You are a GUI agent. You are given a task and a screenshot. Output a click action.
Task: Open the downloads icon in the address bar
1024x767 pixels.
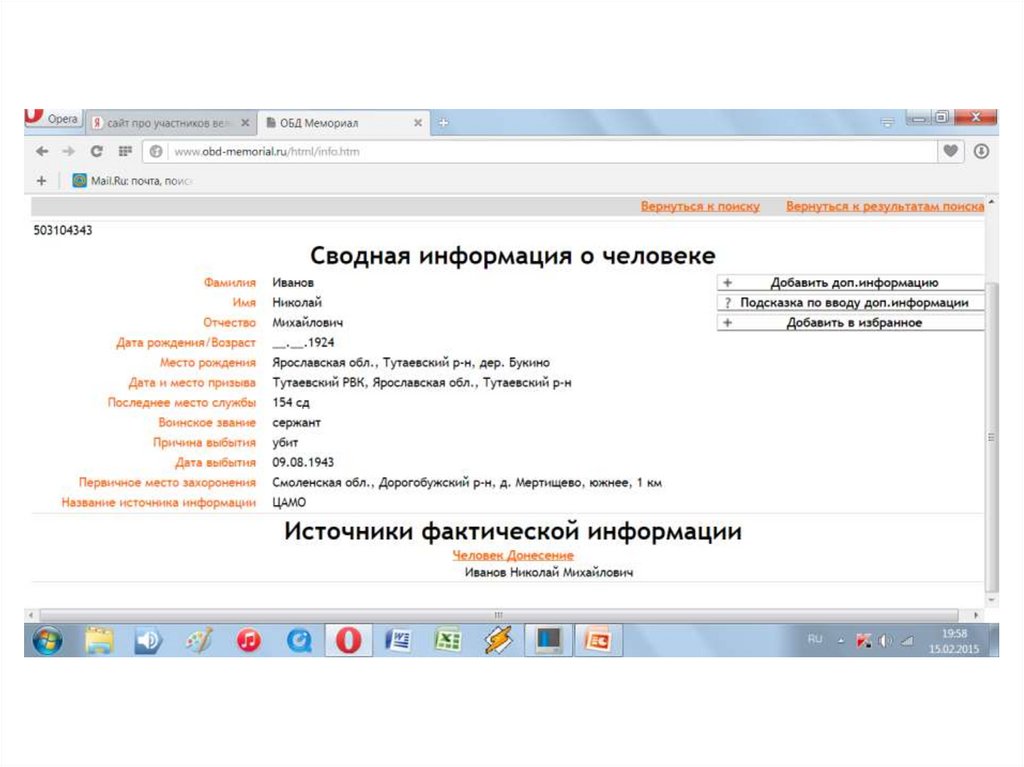(981, 151)
